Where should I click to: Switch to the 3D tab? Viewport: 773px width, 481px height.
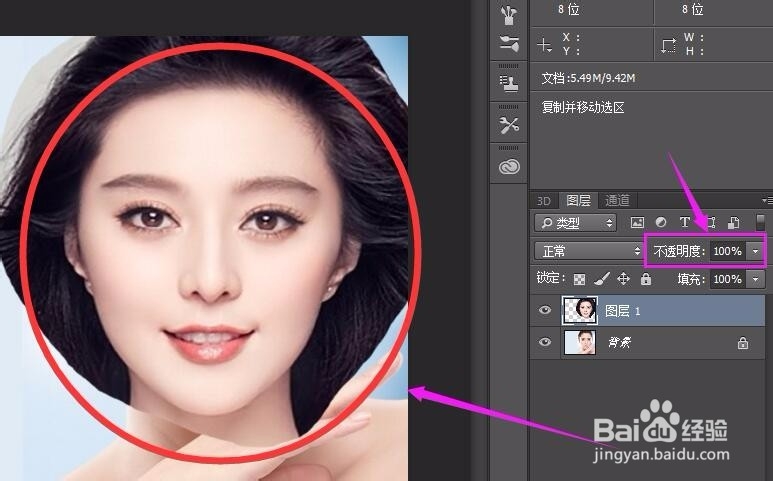point(543,201)
